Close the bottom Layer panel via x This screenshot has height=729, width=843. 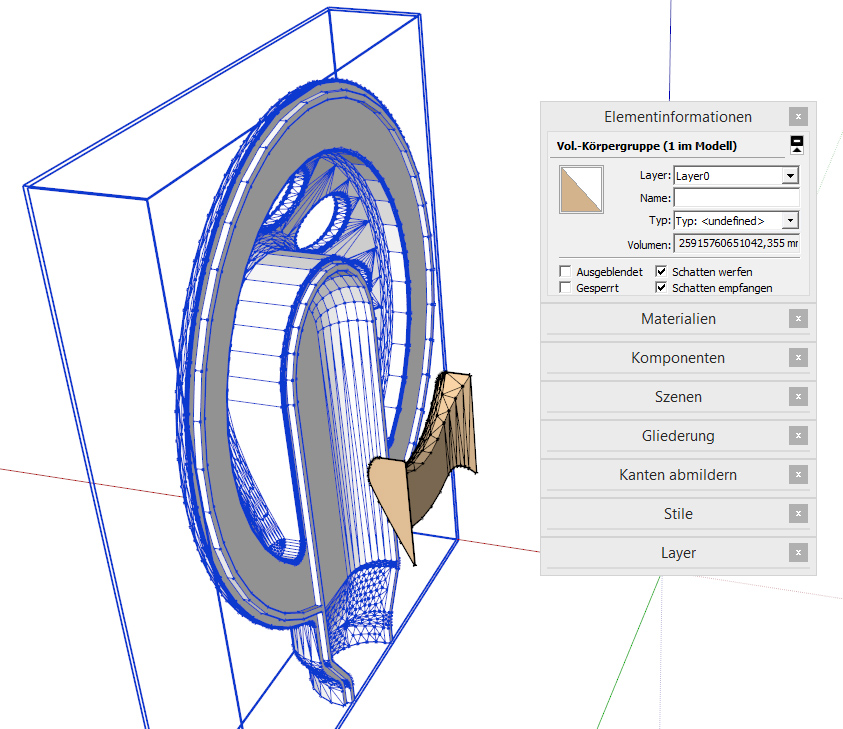coord(797,553)
